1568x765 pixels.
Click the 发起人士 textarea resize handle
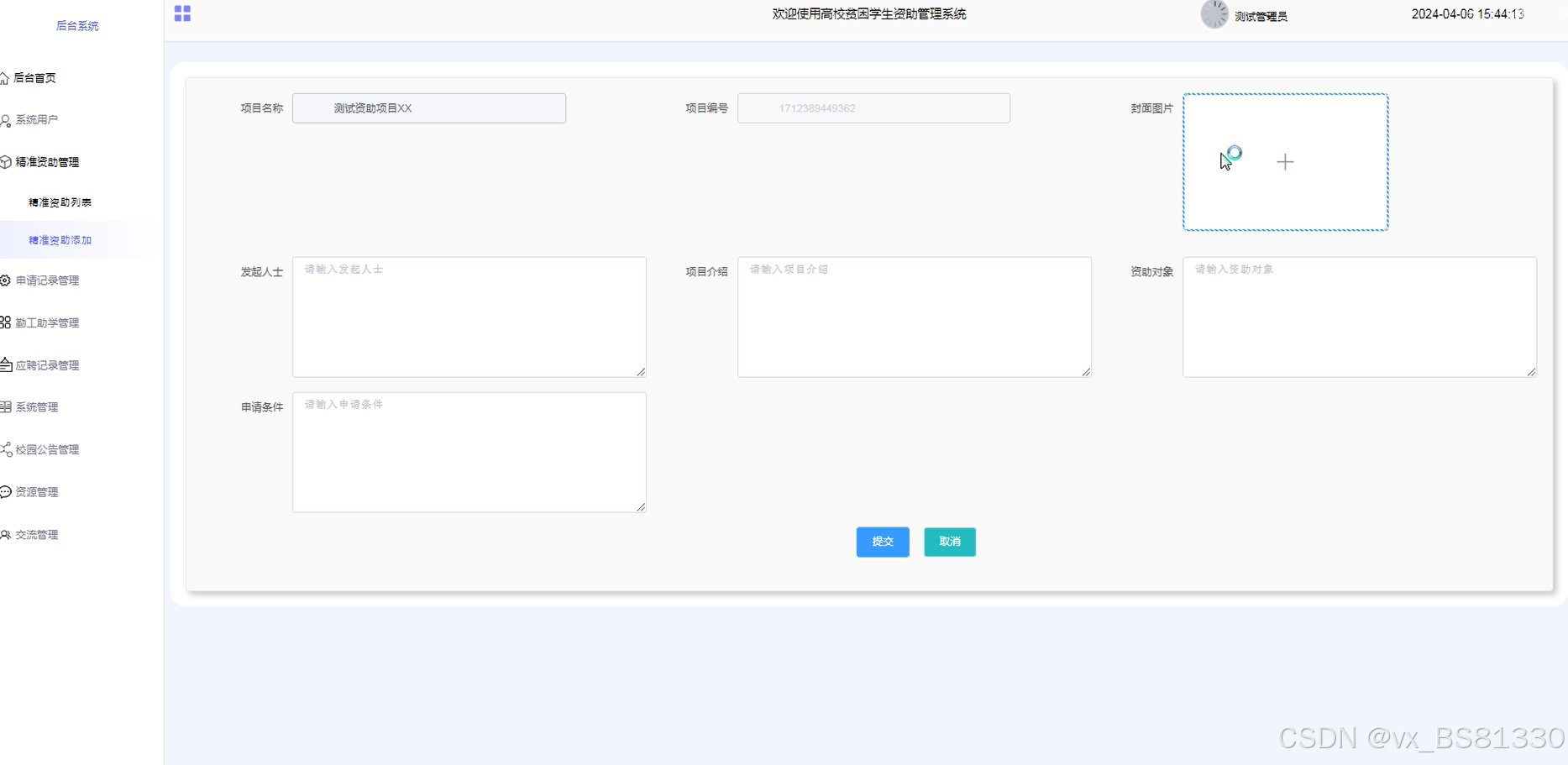[x=641, y=371]
